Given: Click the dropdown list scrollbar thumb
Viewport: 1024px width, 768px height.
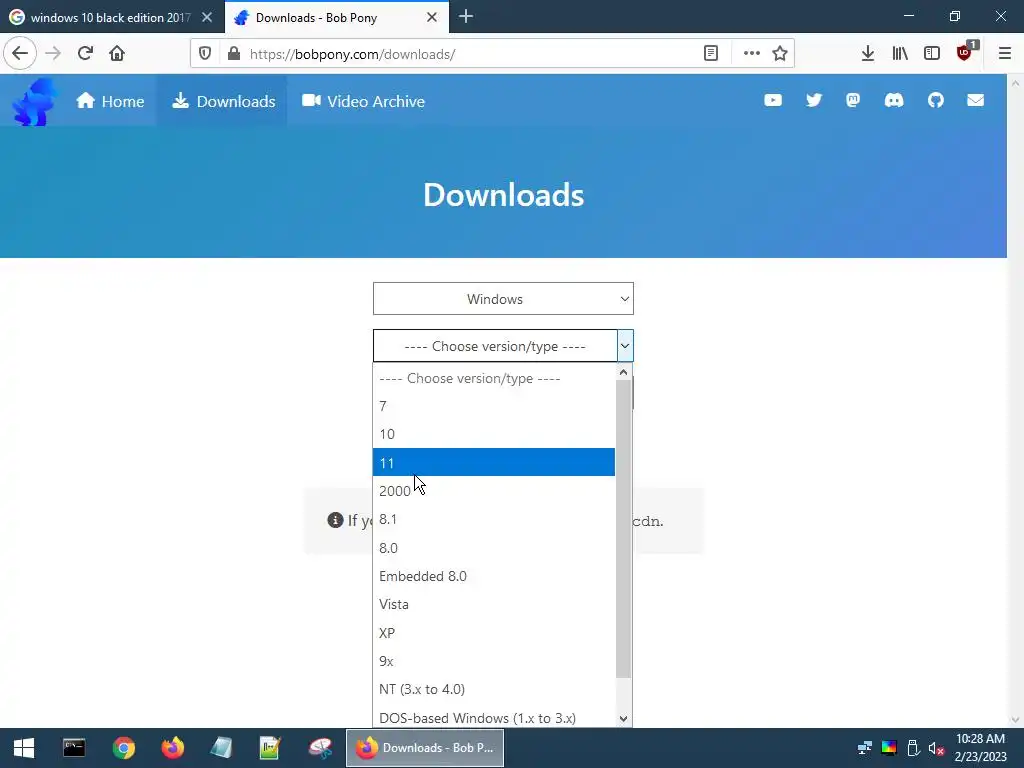Looking at the screenshot, I should [624, 528].
